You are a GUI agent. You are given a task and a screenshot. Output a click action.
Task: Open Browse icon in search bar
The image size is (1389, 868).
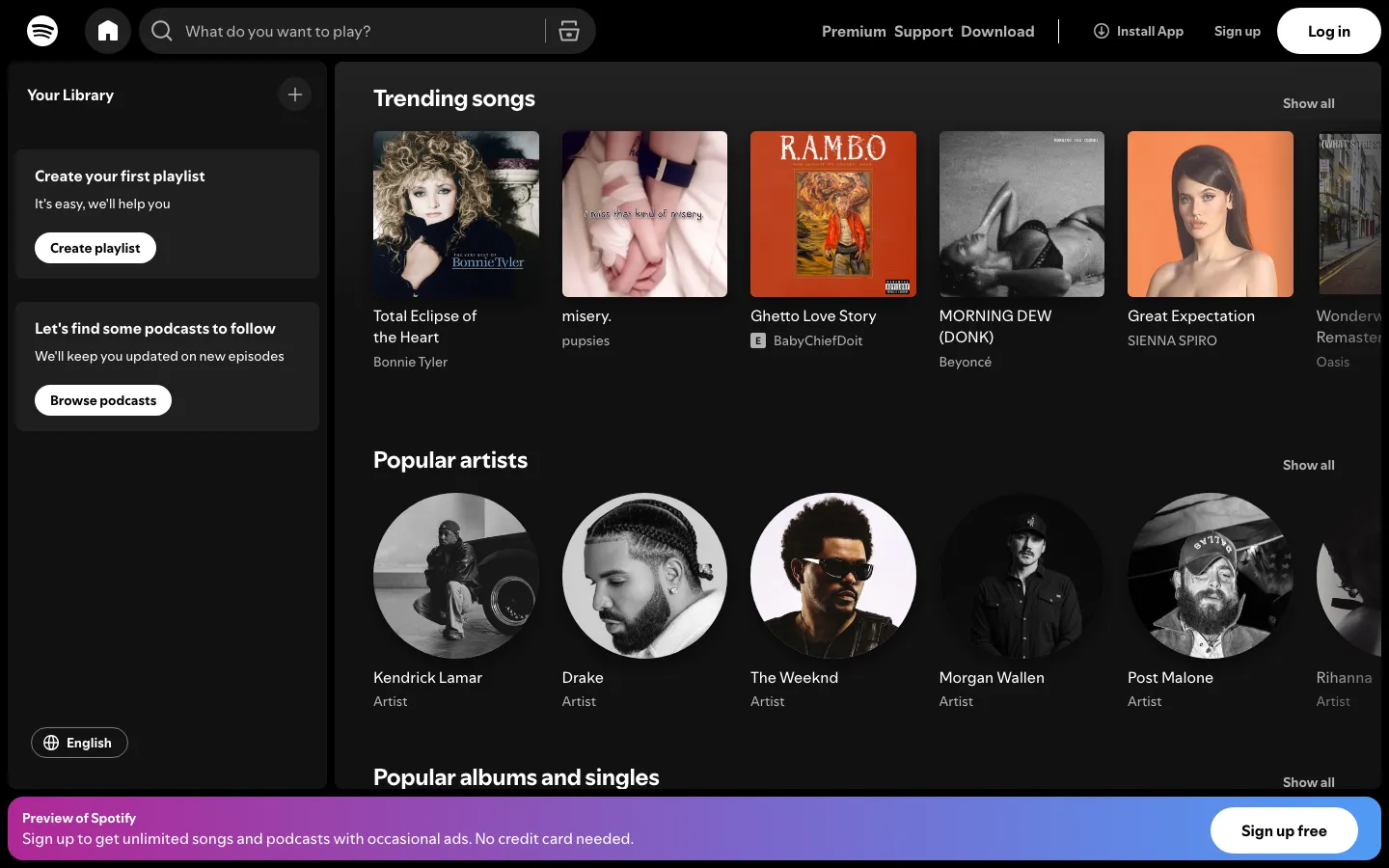click(569, 31)
